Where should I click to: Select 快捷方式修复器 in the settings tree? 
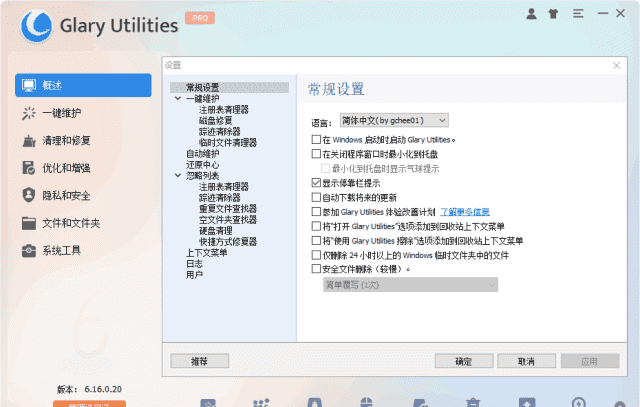(228, 242)
